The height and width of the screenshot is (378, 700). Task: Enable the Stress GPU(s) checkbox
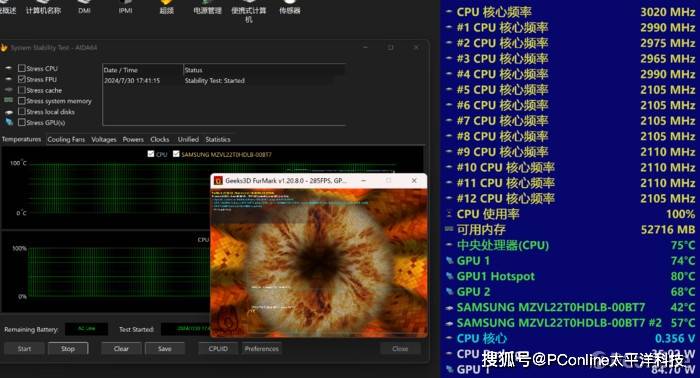pyautogui.click(x=21, y=122)
